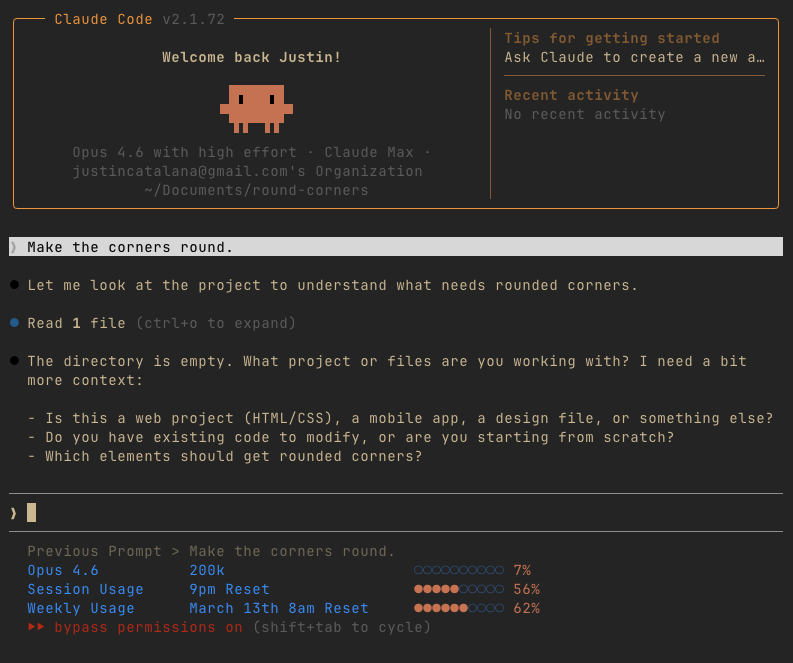Click the chevron beside "Make the corners round."

(x=14, y=247)
